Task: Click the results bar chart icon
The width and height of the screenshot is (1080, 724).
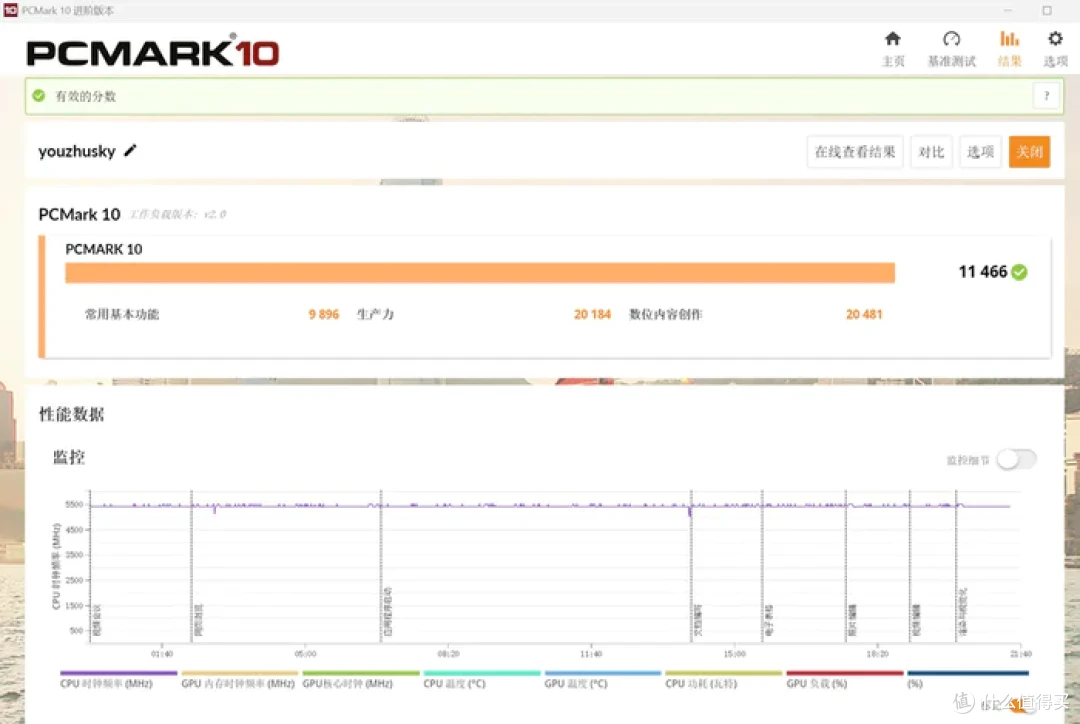Action: [x=1009, y=39]
